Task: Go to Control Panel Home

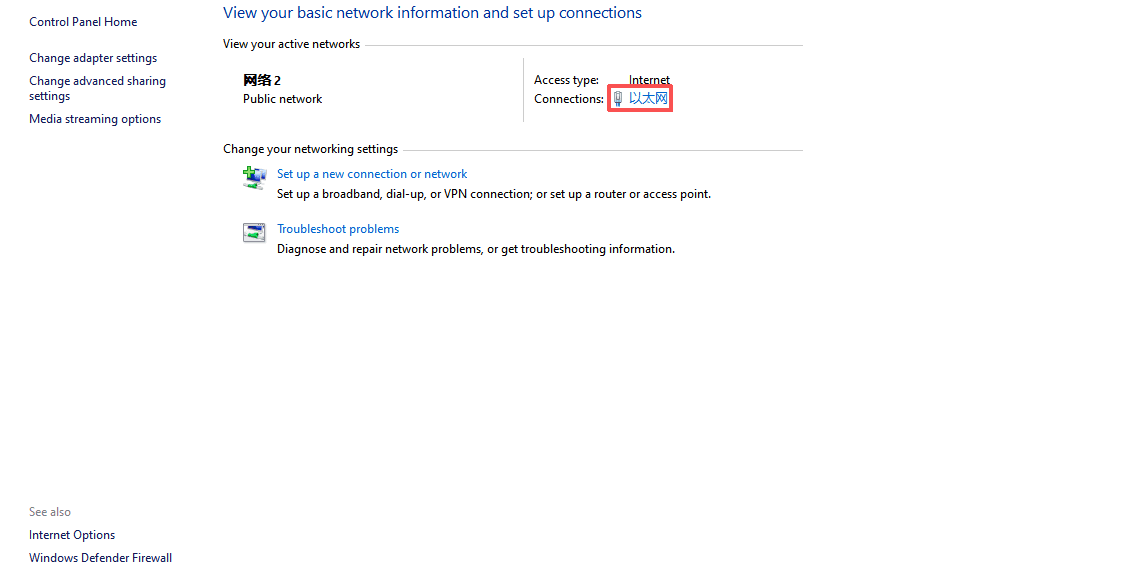Action: point(83,22)
